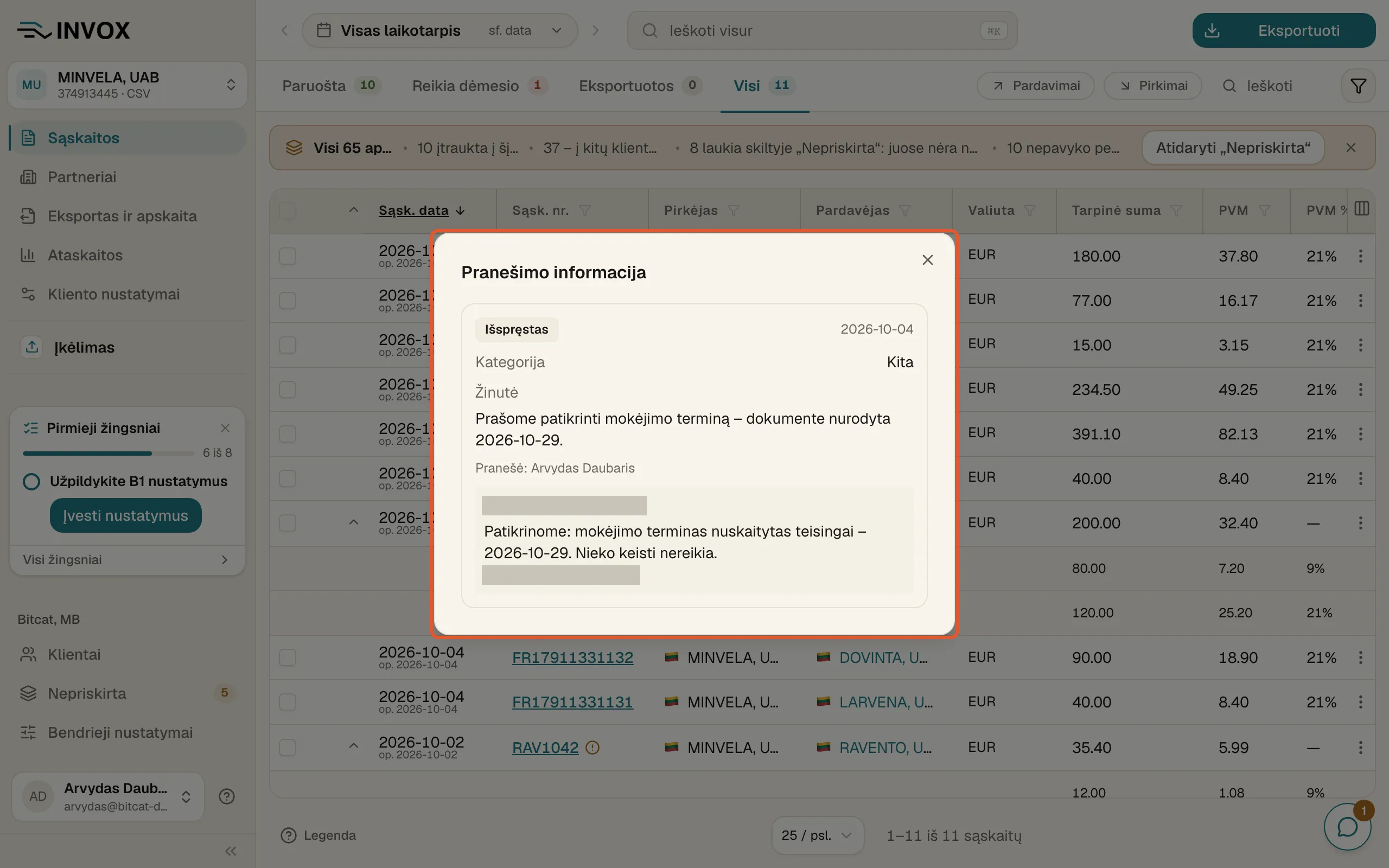Image resolution: width=1389 pixels, height=868 pixels.
Task: Dismiss the summary banner with X icon
Action: (1351, 148)
